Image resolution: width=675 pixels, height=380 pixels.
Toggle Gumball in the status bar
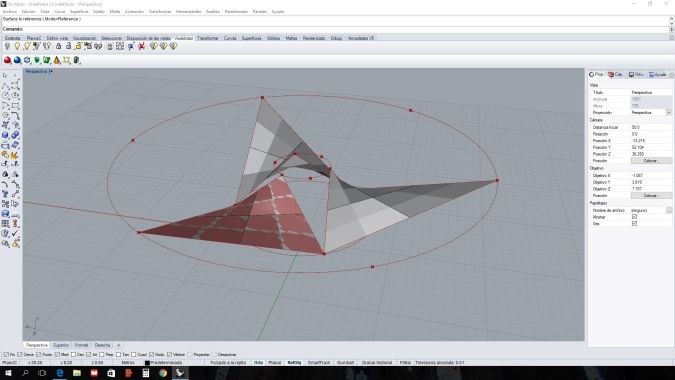coord(345,363)
